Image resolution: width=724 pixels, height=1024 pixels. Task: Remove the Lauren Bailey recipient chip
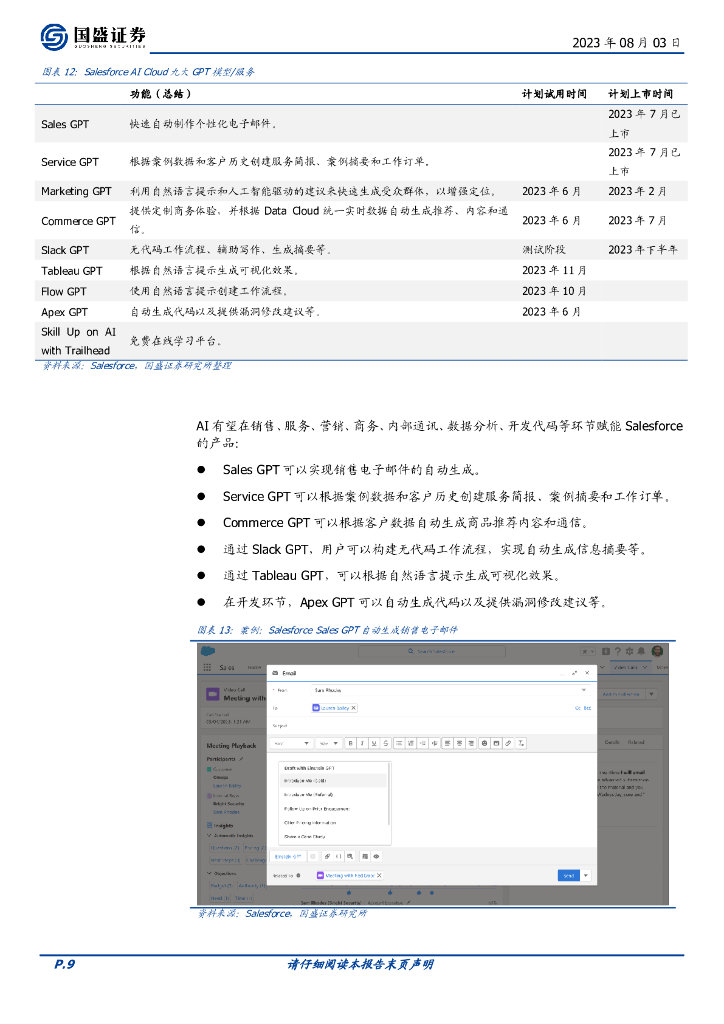point(353,708)
